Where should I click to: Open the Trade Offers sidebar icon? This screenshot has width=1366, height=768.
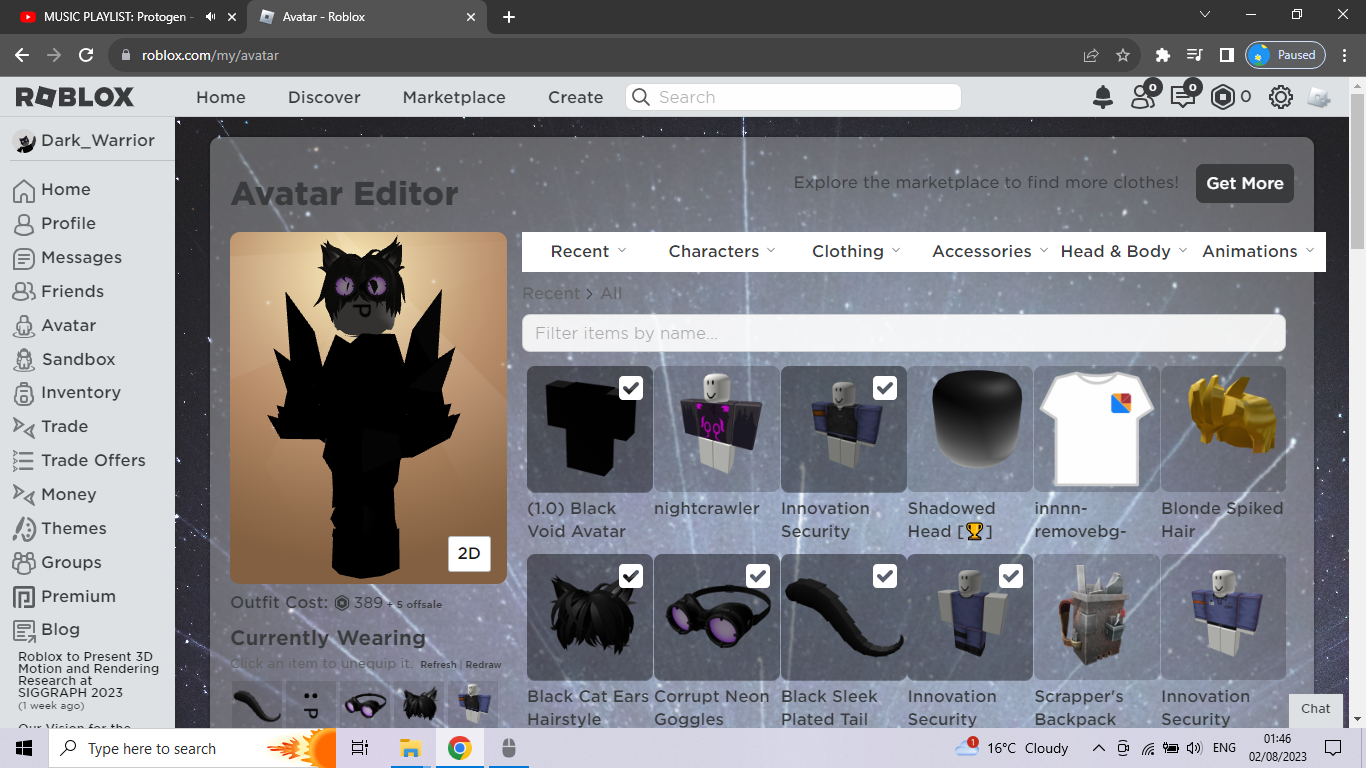point(24,461)
